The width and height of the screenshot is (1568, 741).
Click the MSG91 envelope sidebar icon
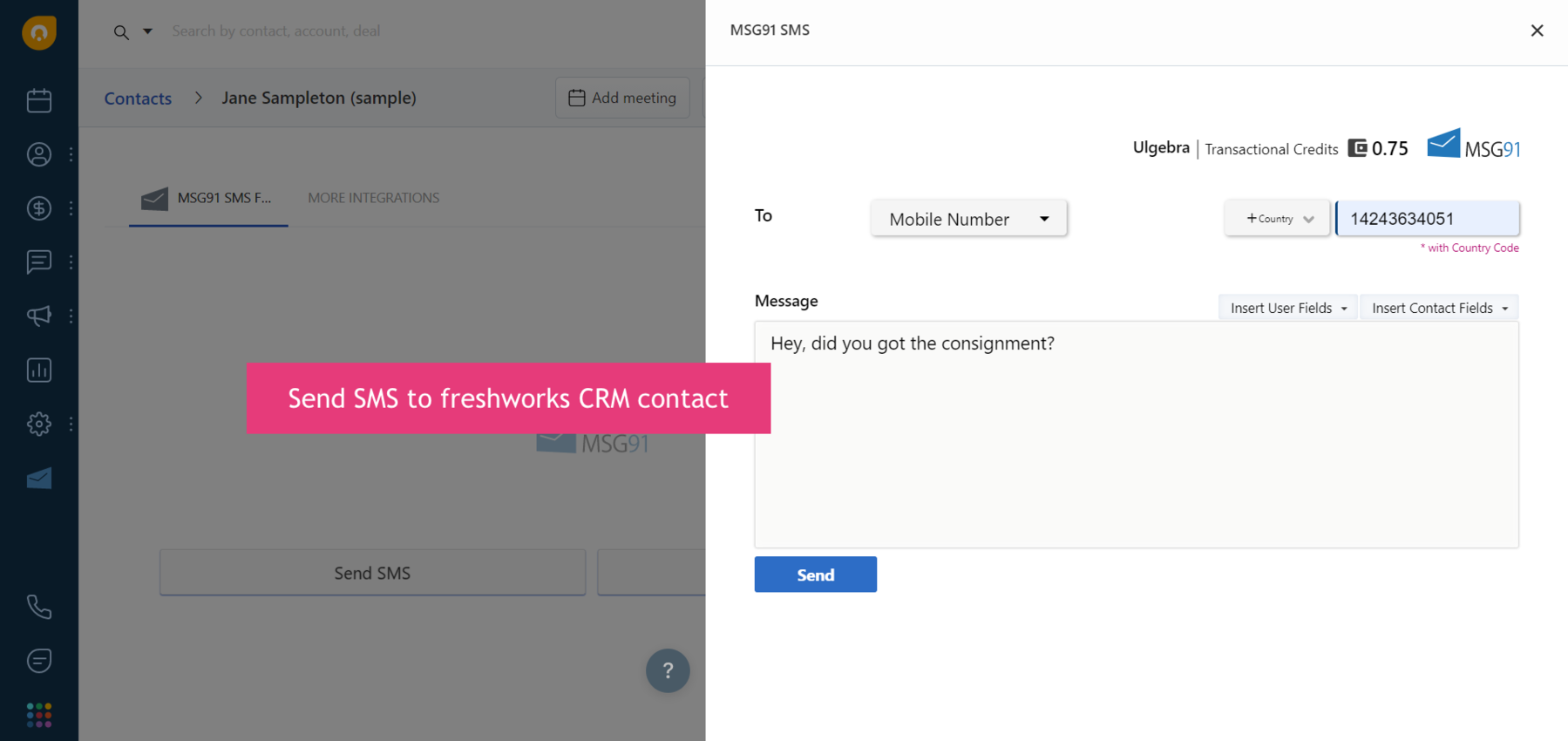click(39, 478)
